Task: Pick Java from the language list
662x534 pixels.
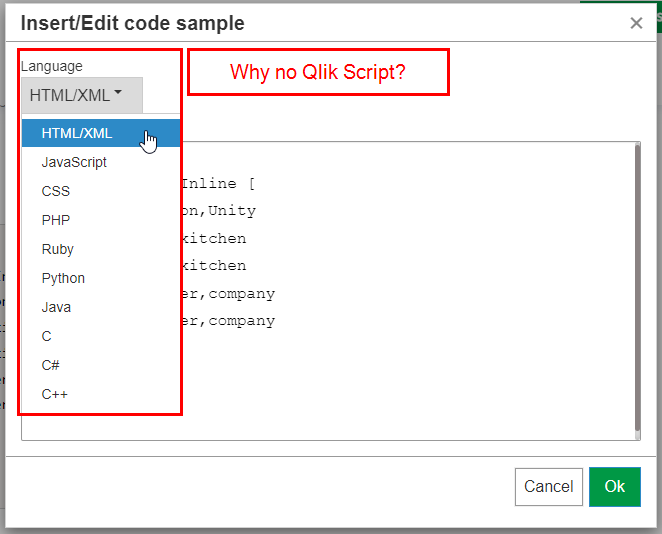Action: [x=56, y=307]
